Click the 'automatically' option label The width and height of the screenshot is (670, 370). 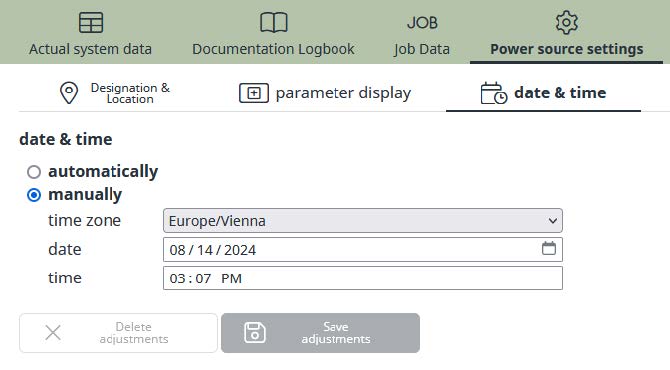(x=103, y=172)
